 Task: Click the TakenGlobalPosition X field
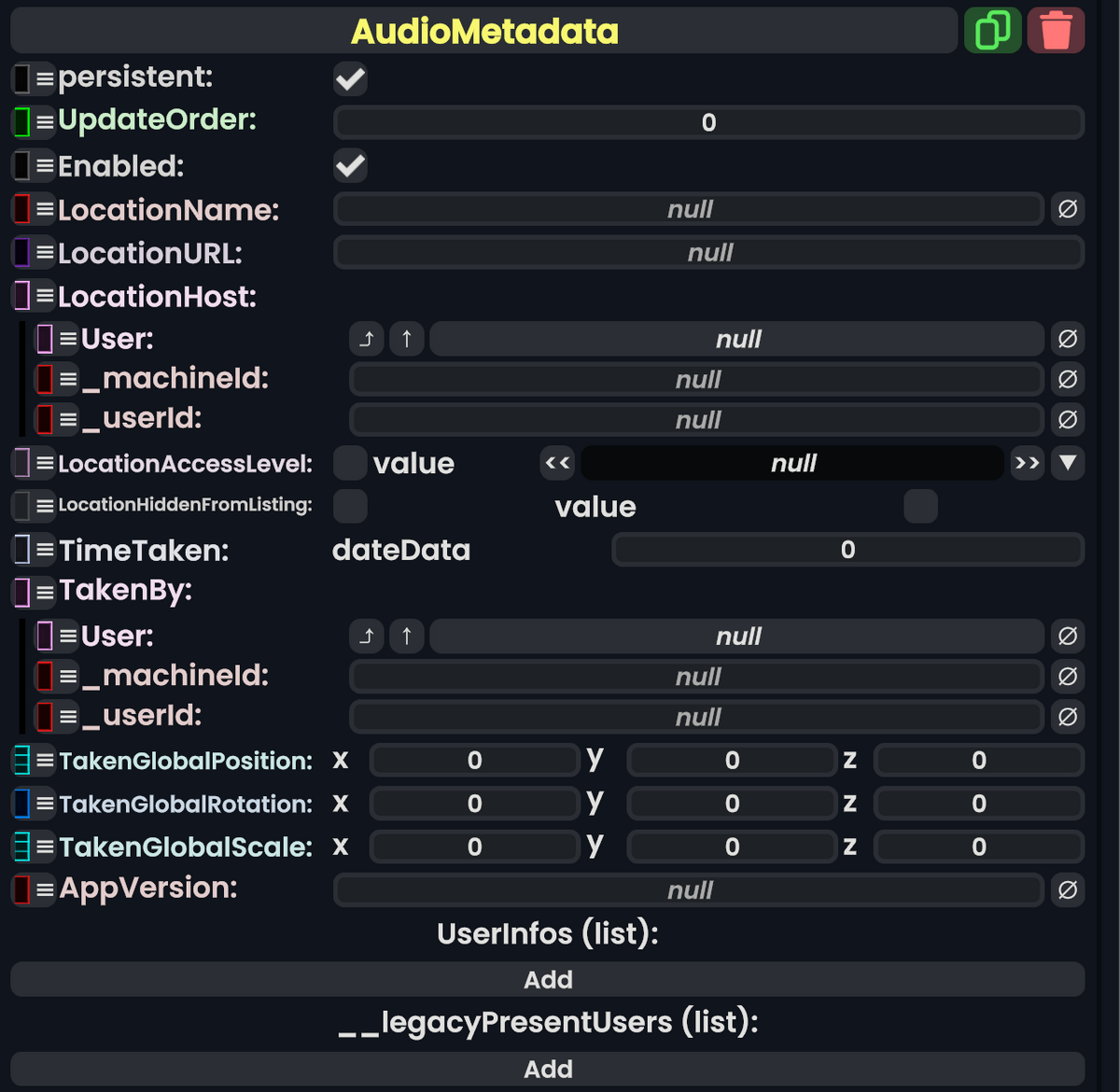point(474,760)
